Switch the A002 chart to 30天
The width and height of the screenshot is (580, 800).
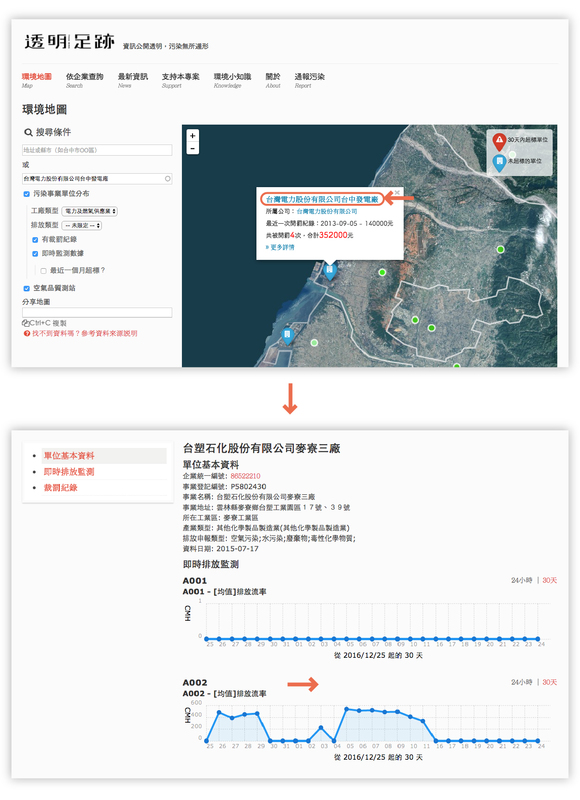(549, 683)
